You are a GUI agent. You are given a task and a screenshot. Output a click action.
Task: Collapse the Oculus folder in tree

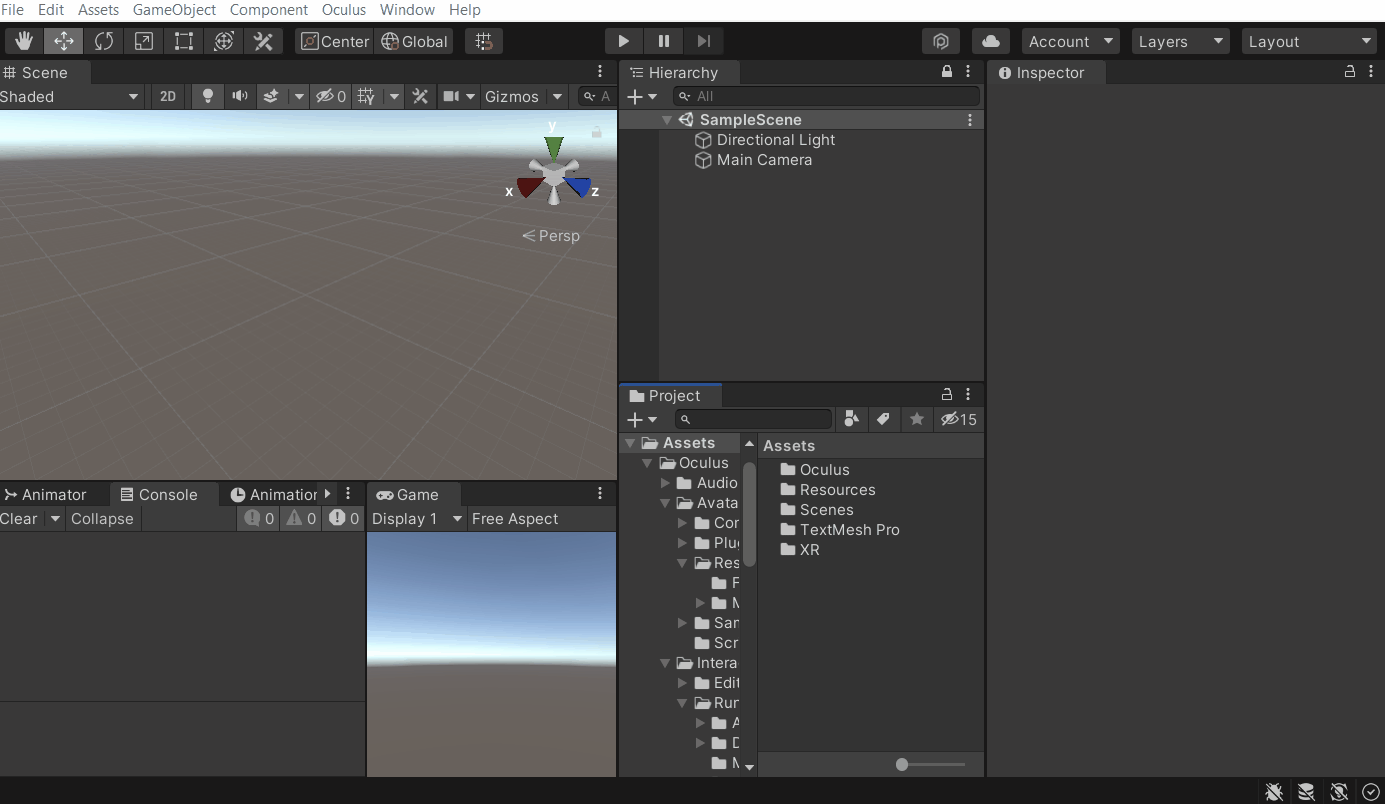648,463
